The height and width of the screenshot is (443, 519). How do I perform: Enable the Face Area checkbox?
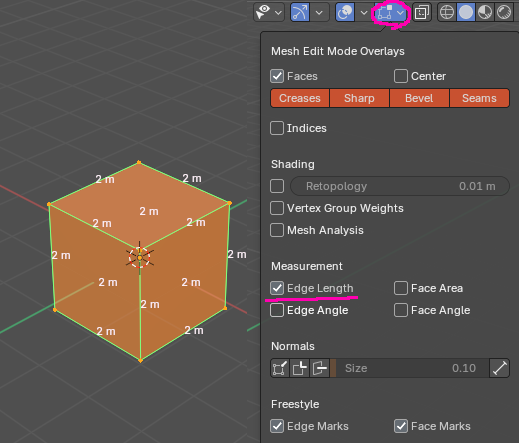click(401, 288)
